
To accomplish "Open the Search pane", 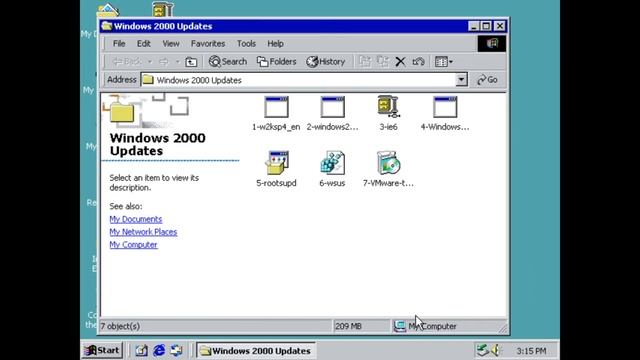I will pos(228,62).
